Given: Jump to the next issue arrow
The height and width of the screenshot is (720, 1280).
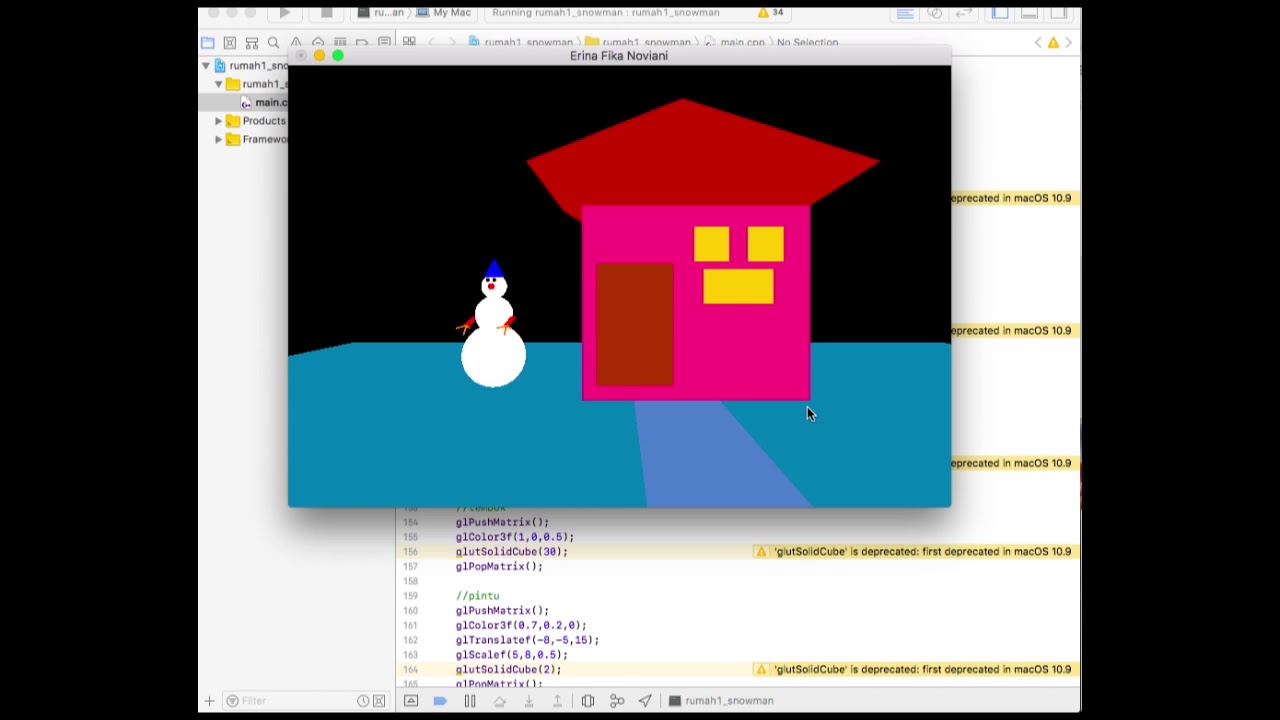Looking at the screenshot, I should 1068,42.
